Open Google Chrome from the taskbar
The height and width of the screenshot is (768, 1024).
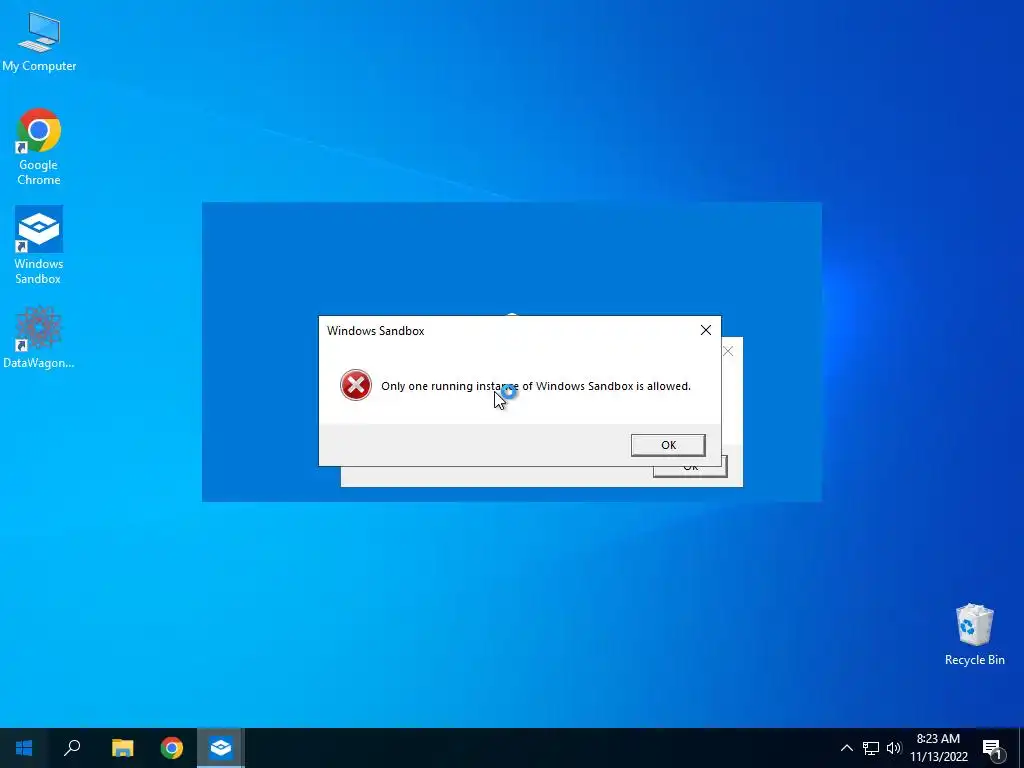172,748
